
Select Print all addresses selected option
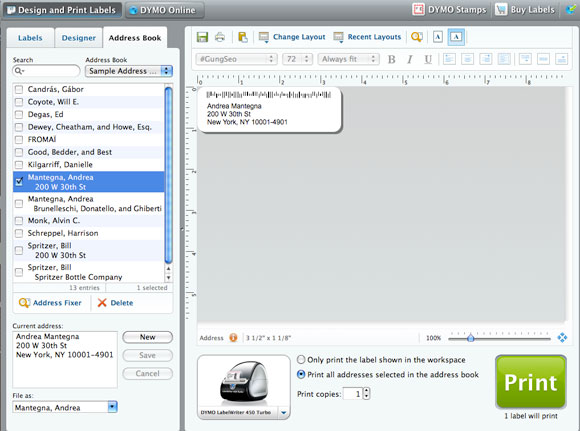pyautogui.click(x=301, y=374)
